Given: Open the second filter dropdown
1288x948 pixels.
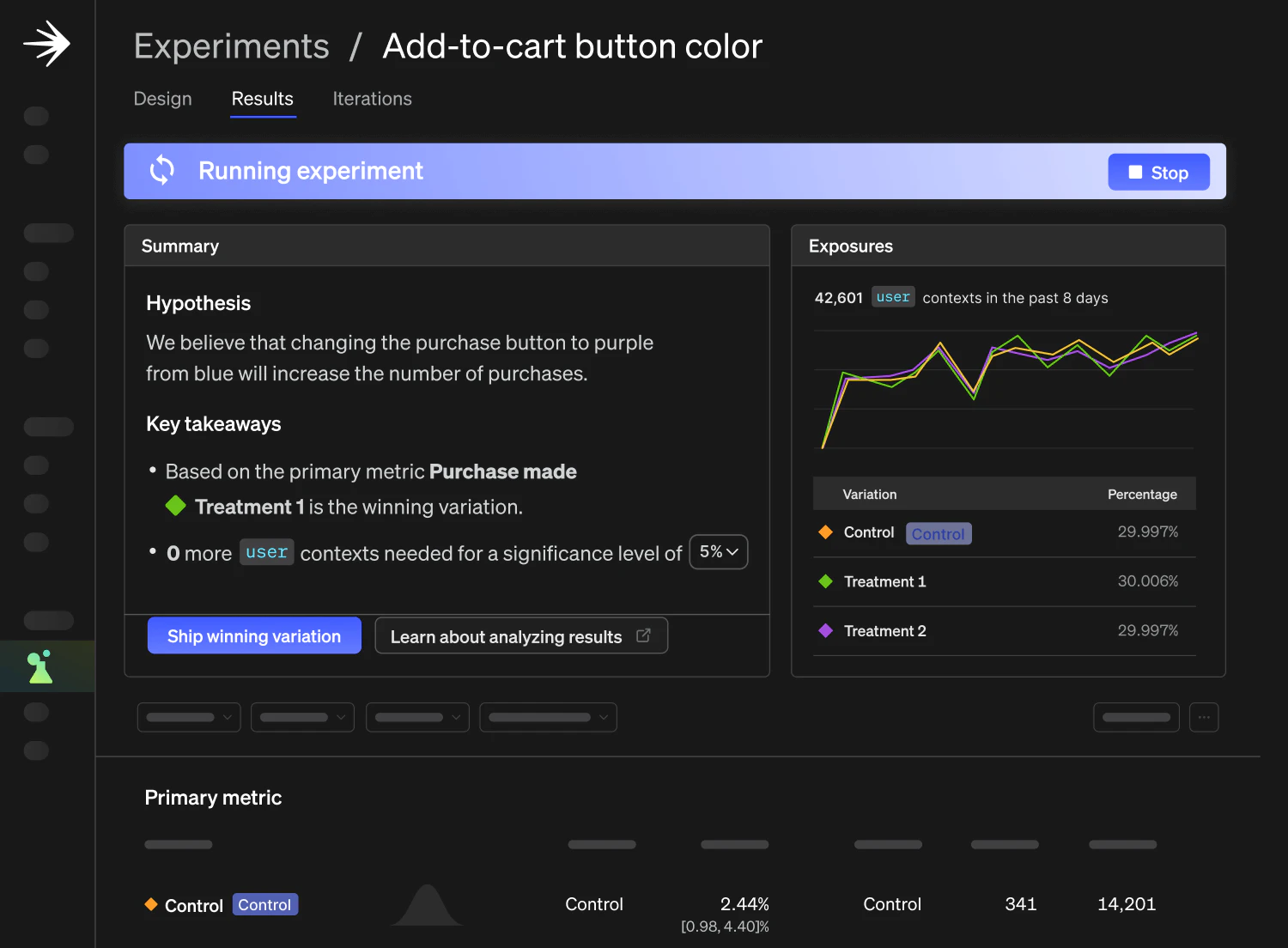Looking at the screenshot, I should click(302, 717).
